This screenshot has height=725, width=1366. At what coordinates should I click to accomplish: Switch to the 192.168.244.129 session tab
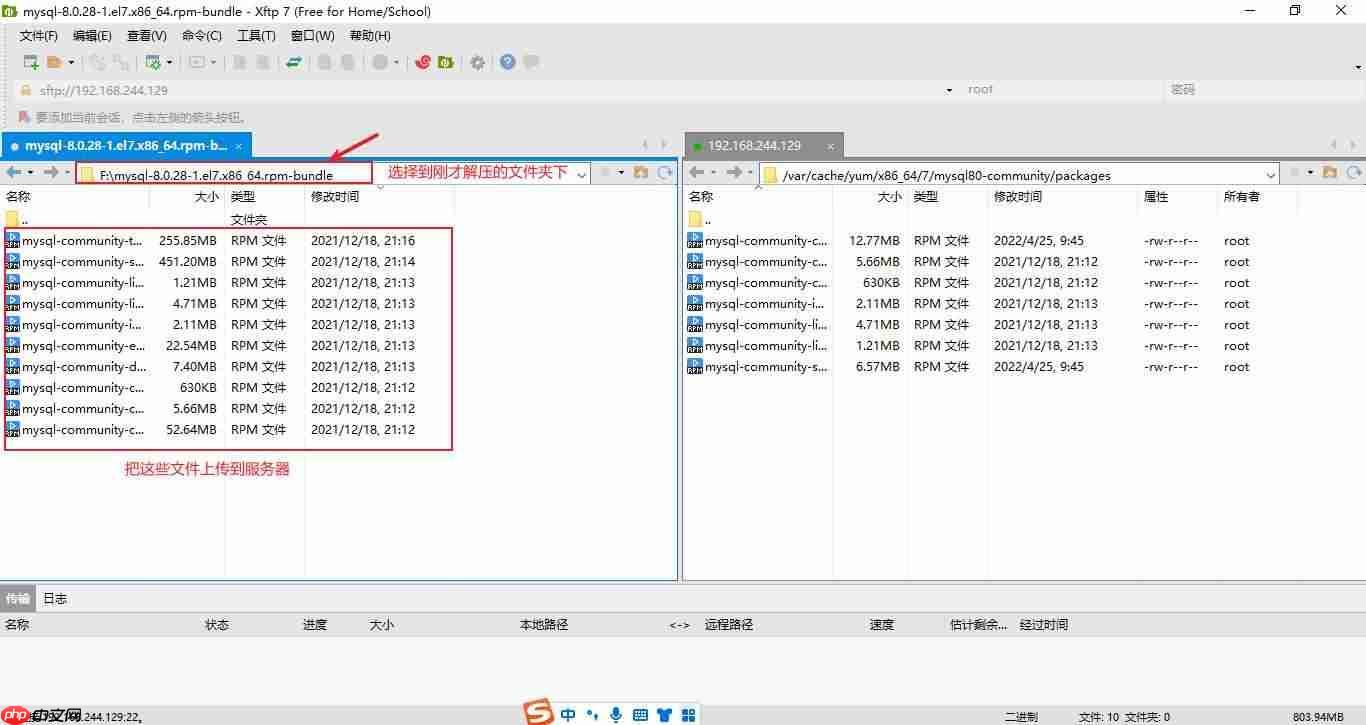(x=755, y=145)
